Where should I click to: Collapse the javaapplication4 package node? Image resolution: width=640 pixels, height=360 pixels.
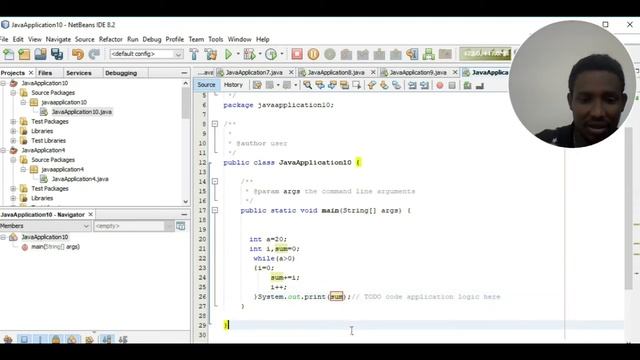23,169
